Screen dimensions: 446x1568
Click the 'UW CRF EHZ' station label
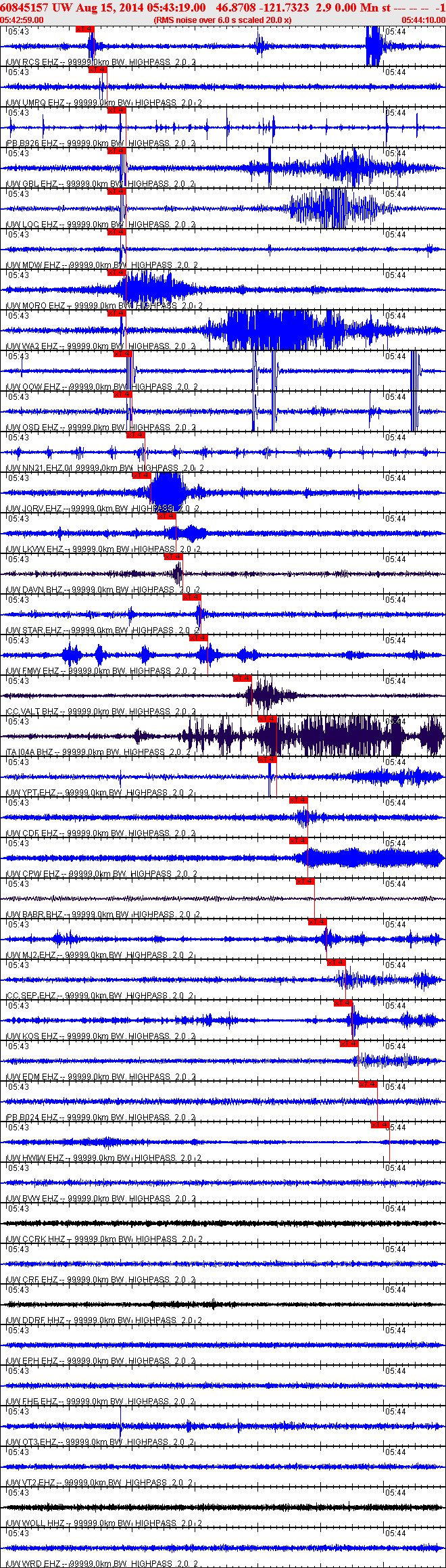32,1280
